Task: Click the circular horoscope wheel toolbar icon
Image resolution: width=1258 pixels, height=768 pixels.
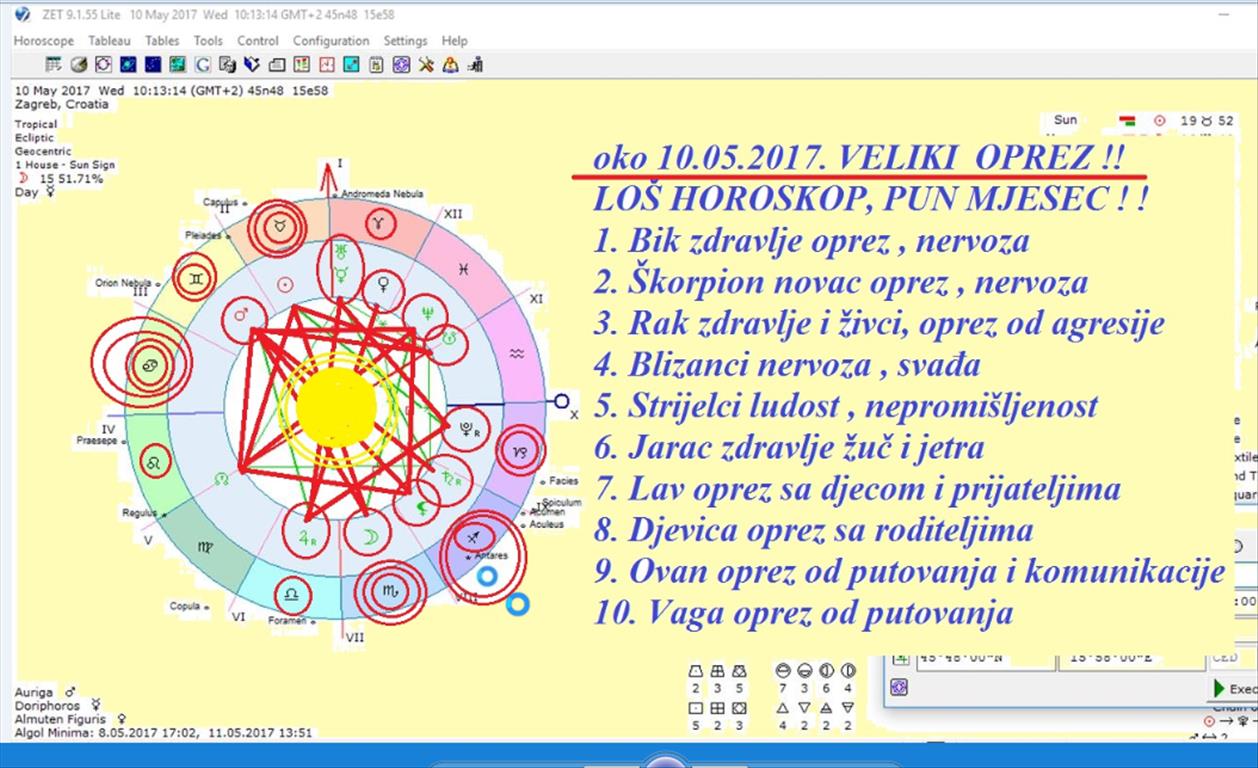Action: click(x=103, y=65)
